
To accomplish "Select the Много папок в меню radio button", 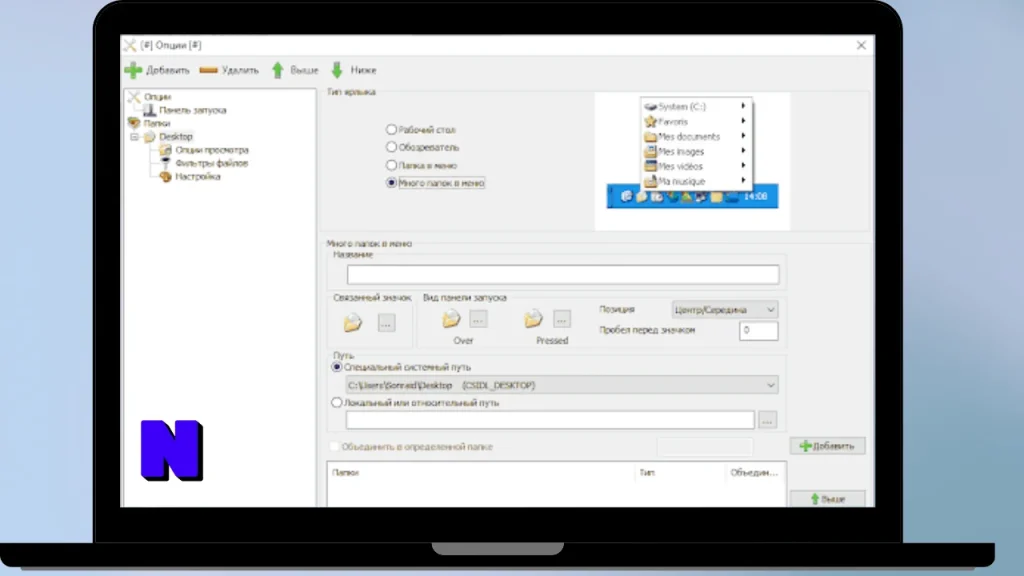I will tap(391, 183).
